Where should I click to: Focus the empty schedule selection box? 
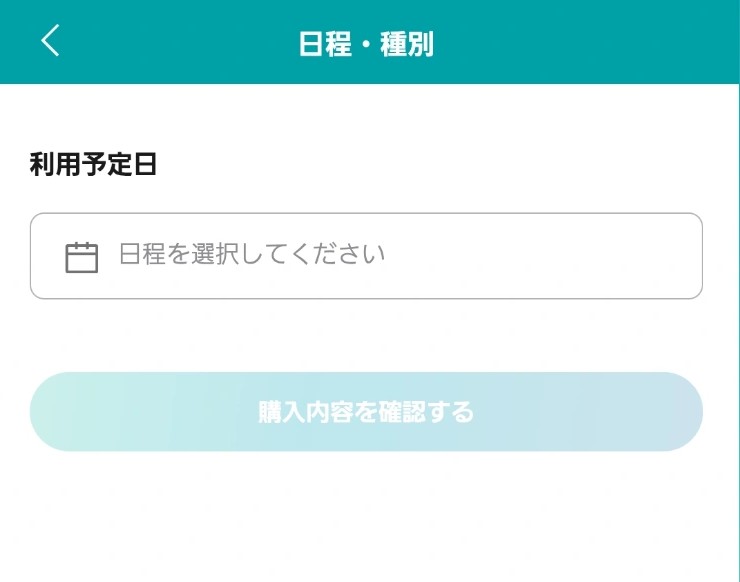366,256
